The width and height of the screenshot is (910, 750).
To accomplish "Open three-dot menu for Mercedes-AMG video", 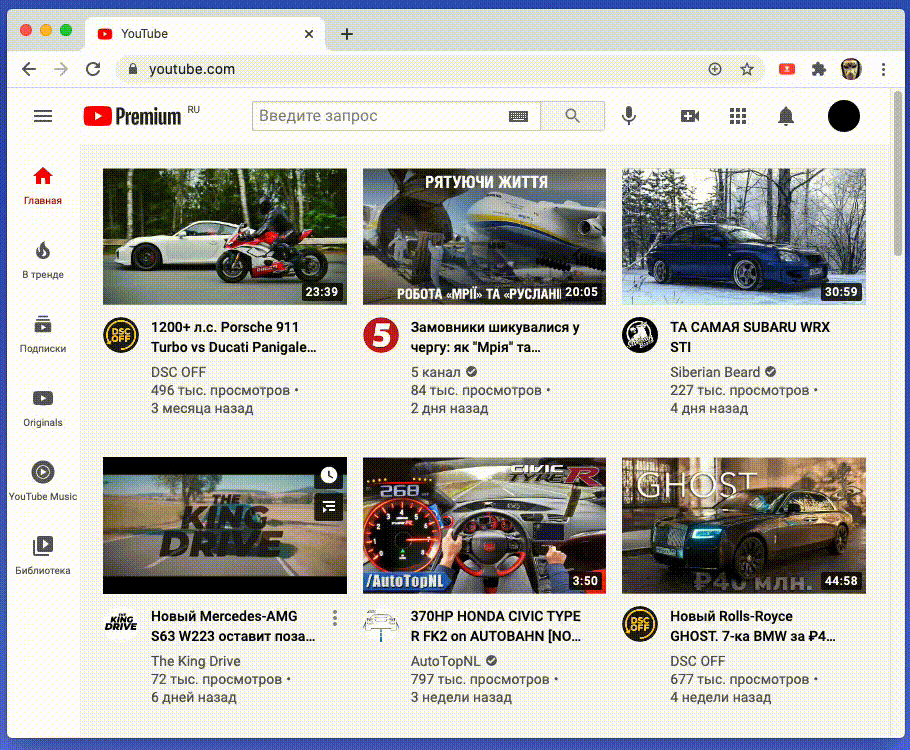I will (335, 618).
